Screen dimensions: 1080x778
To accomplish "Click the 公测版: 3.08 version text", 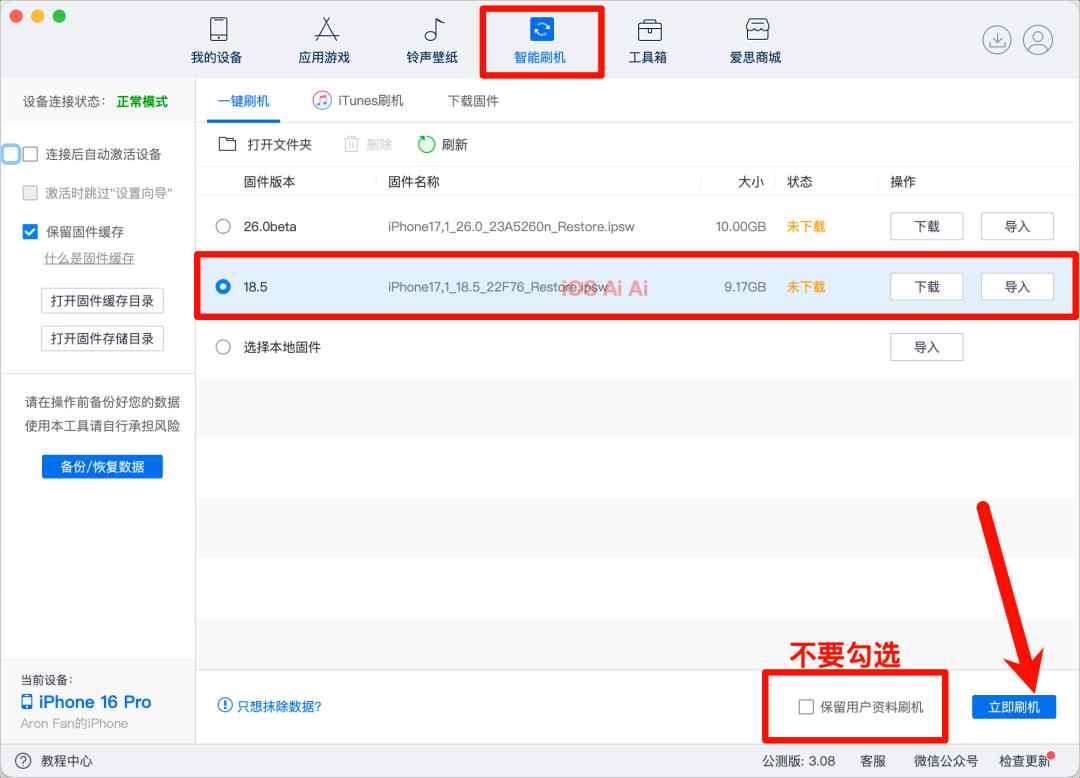I will coord(798,761).
